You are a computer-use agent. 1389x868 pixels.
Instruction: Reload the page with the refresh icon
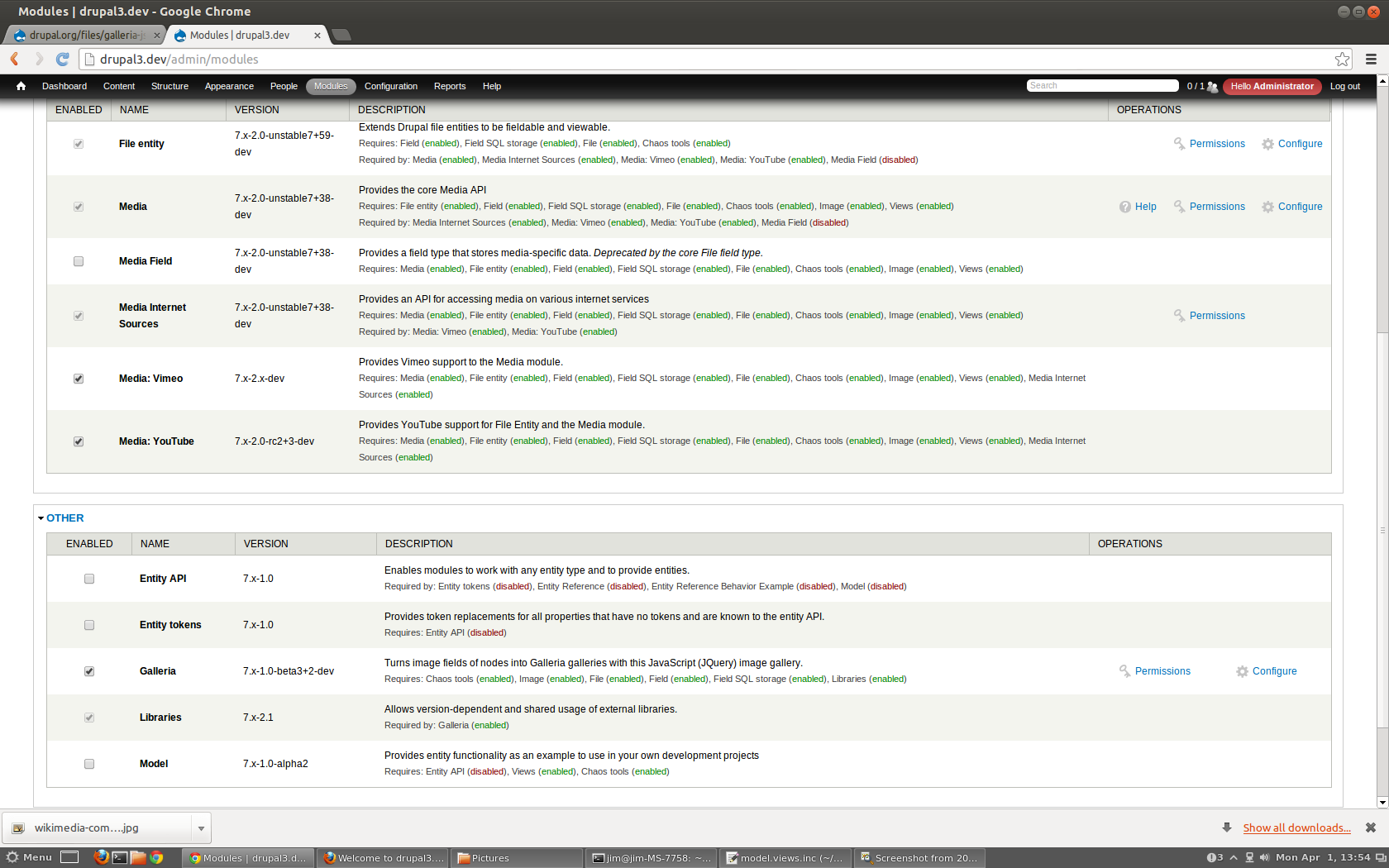[x=62, y=59]
